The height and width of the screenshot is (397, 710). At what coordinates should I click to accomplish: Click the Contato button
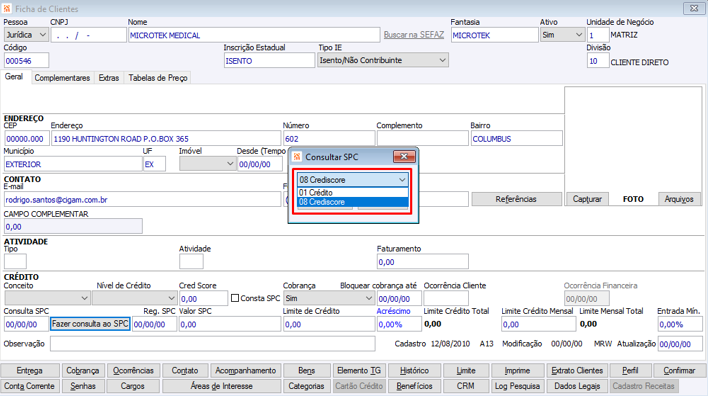(x=185, y=371)
